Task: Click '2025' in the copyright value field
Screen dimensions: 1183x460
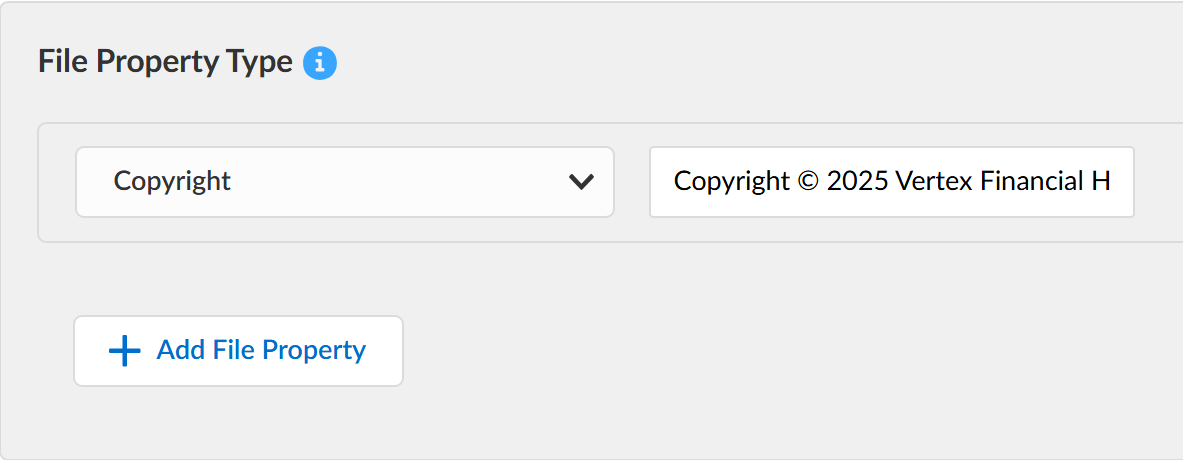Action: click(x=857, y=182)
